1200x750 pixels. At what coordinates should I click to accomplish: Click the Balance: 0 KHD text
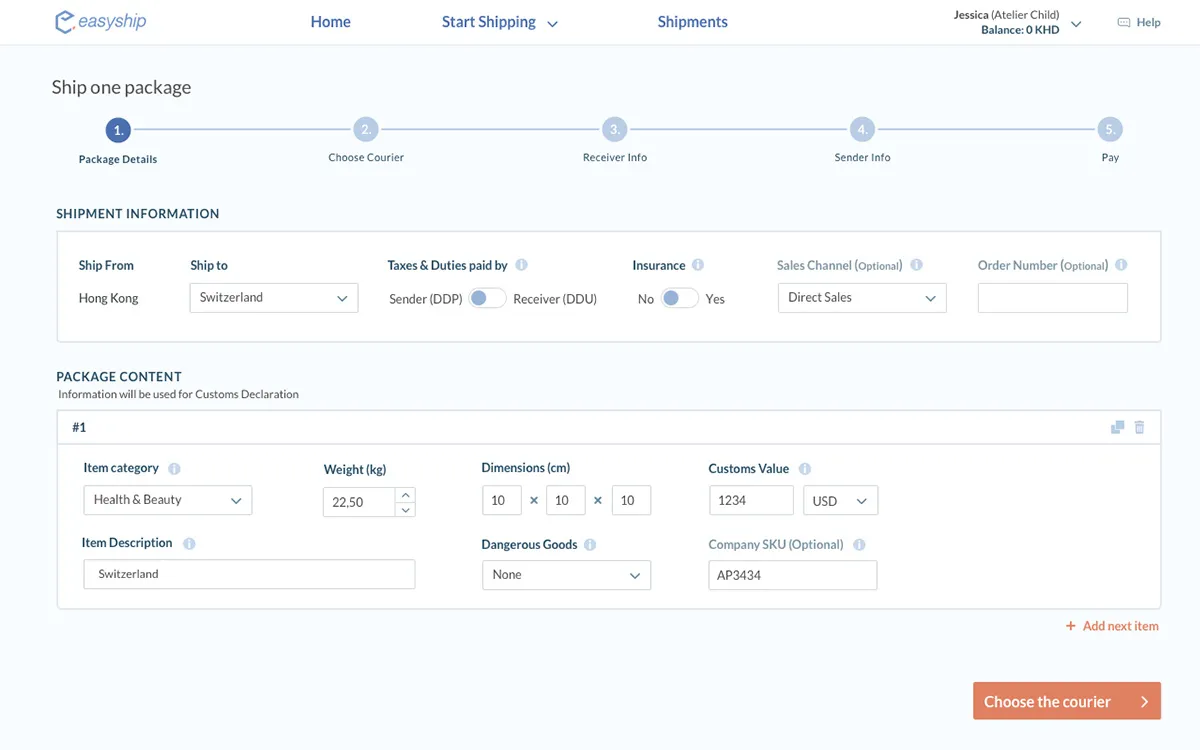tap(1020, 30)
